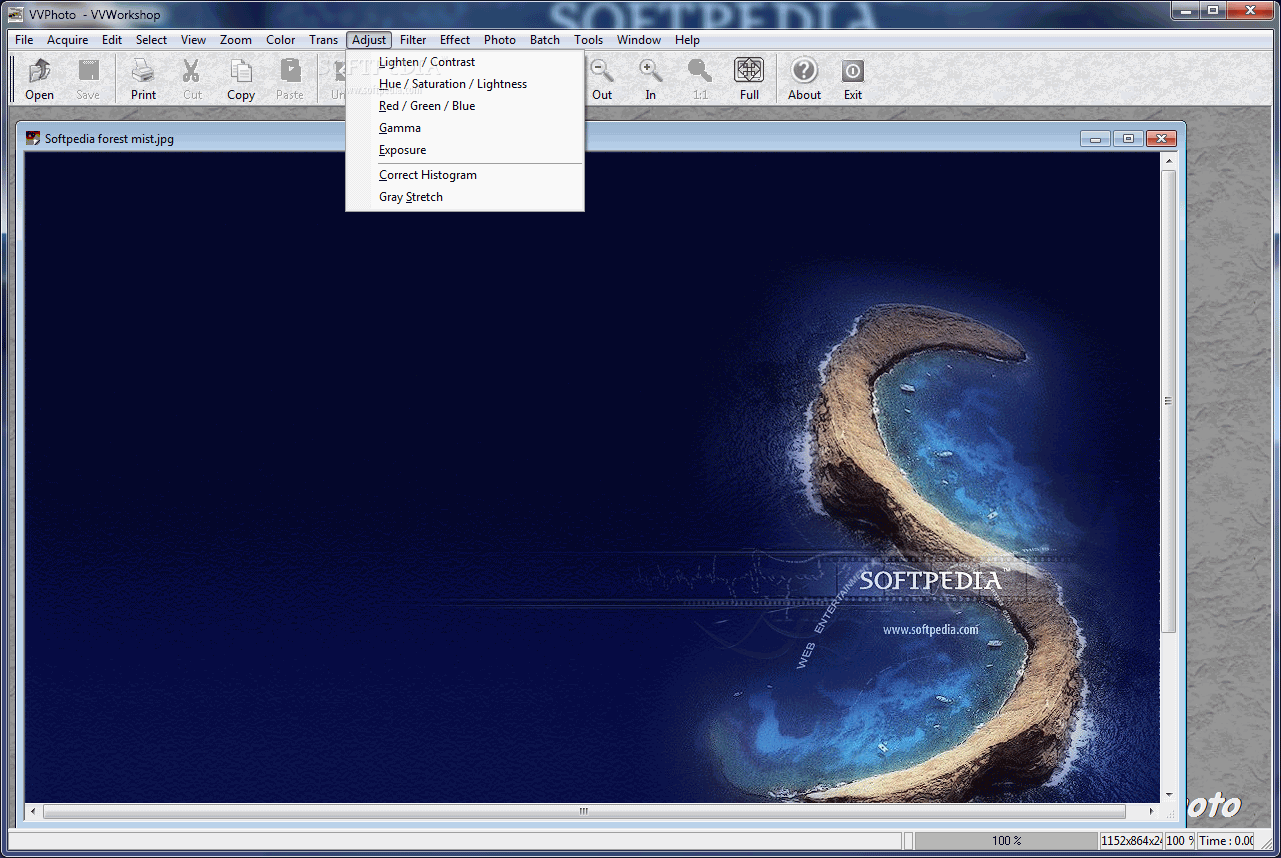The image size is (1281, 858).
Task: Choose Hue / Saturation / Lightness
Action: pyautogui.click(x=465, y=84)
